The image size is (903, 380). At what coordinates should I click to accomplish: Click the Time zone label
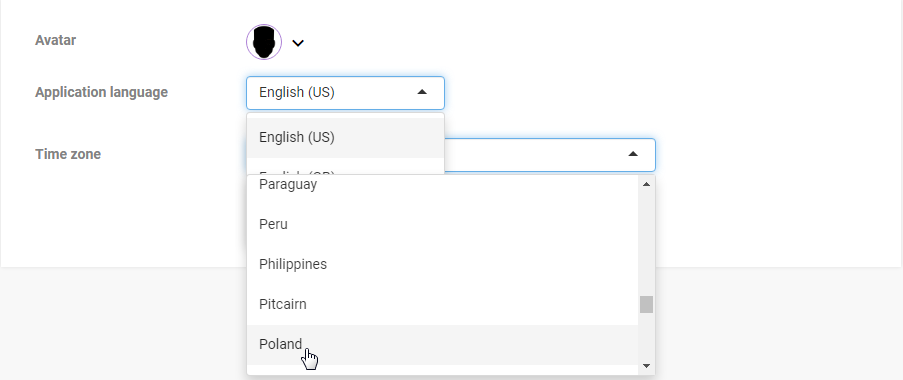[x=68, y=154]
